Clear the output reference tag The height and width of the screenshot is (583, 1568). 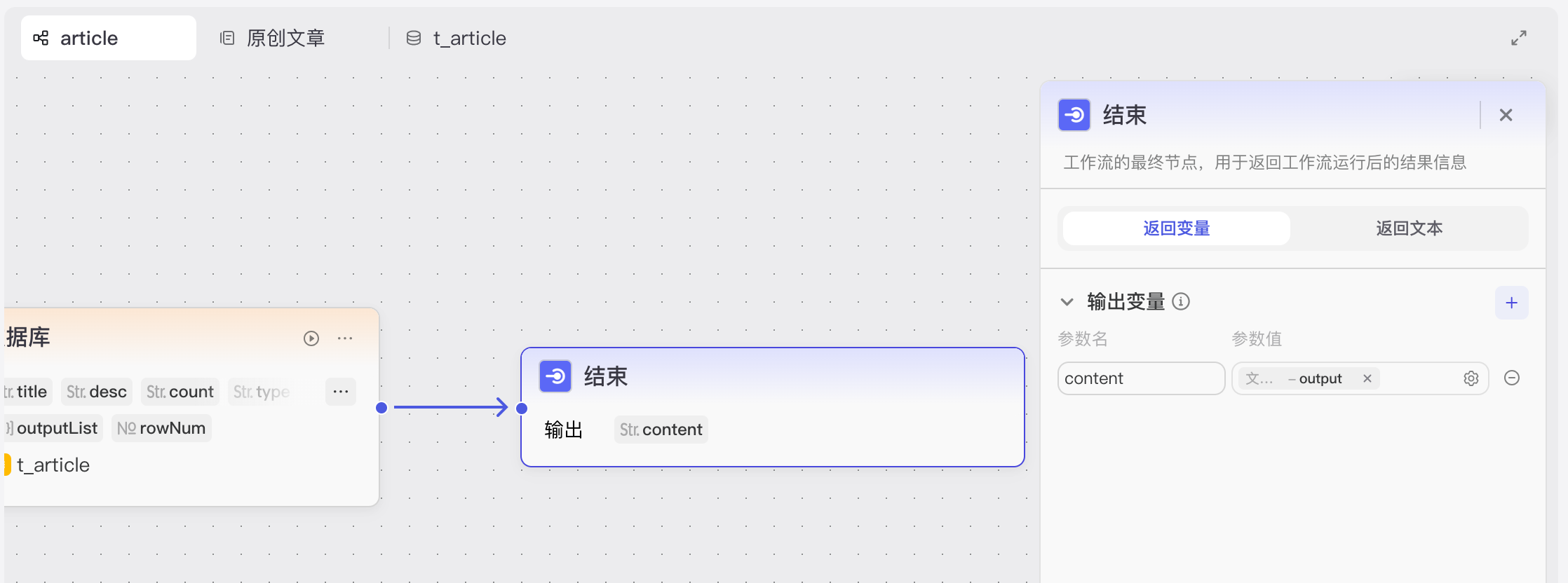[x=1367, y=378]
